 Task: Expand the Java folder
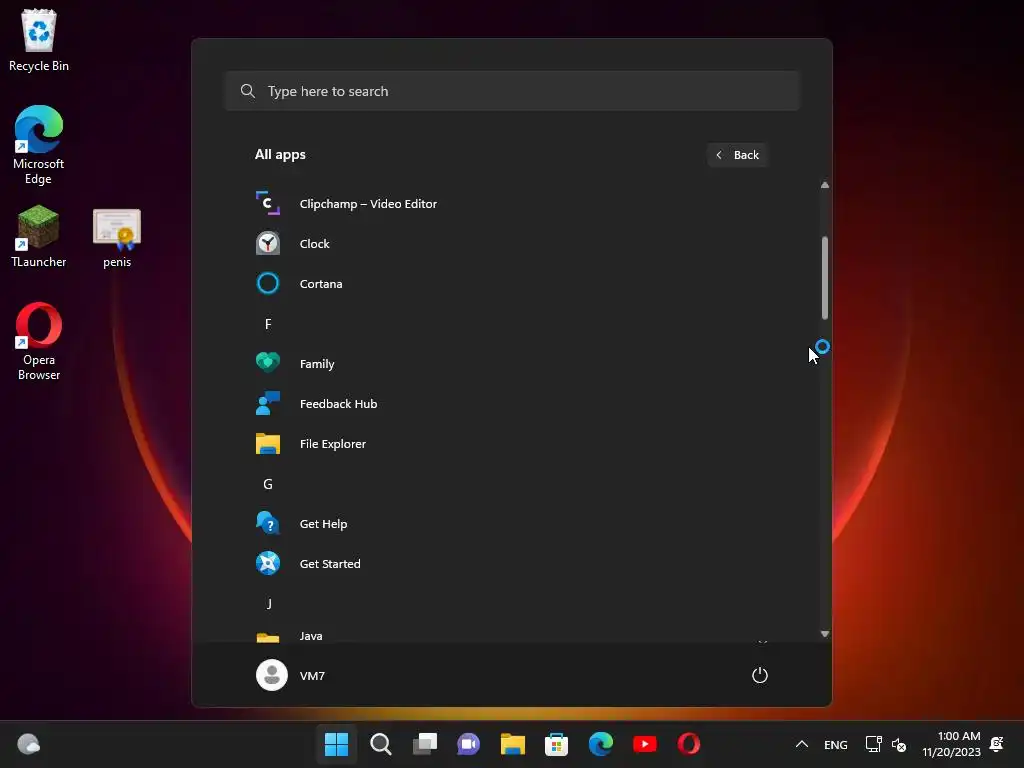[x=511, y=635]
